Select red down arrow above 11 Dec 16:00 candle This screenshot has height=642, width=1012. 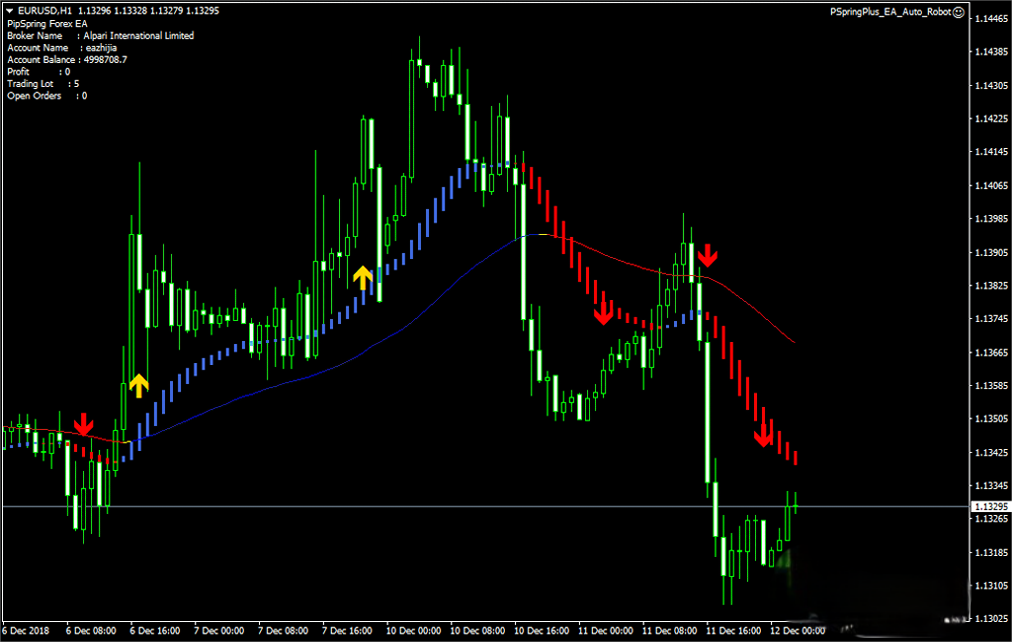707,256
